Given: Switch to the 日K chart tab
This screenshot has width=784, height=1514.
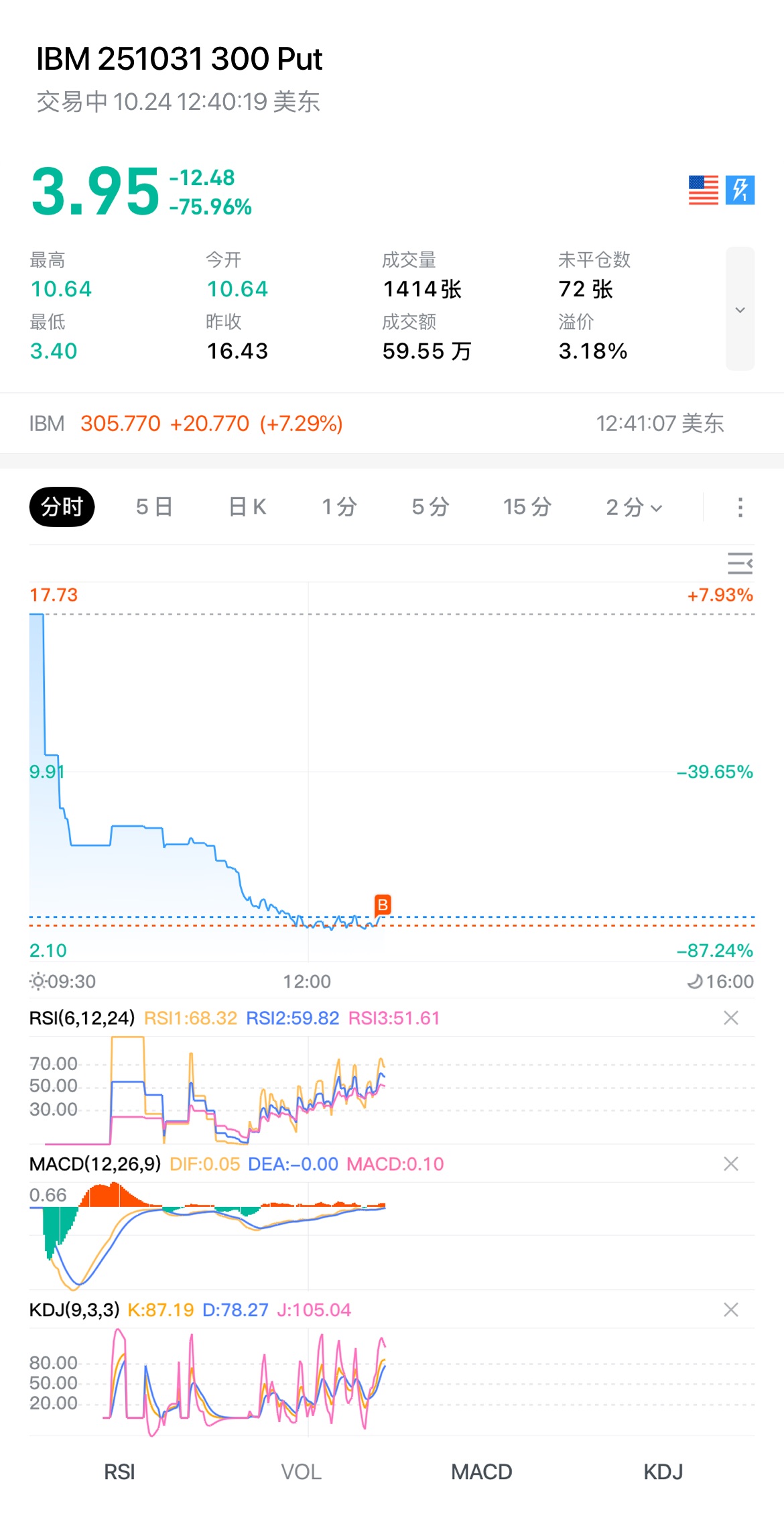Looking at the screenshot, I should coord(247,507).
